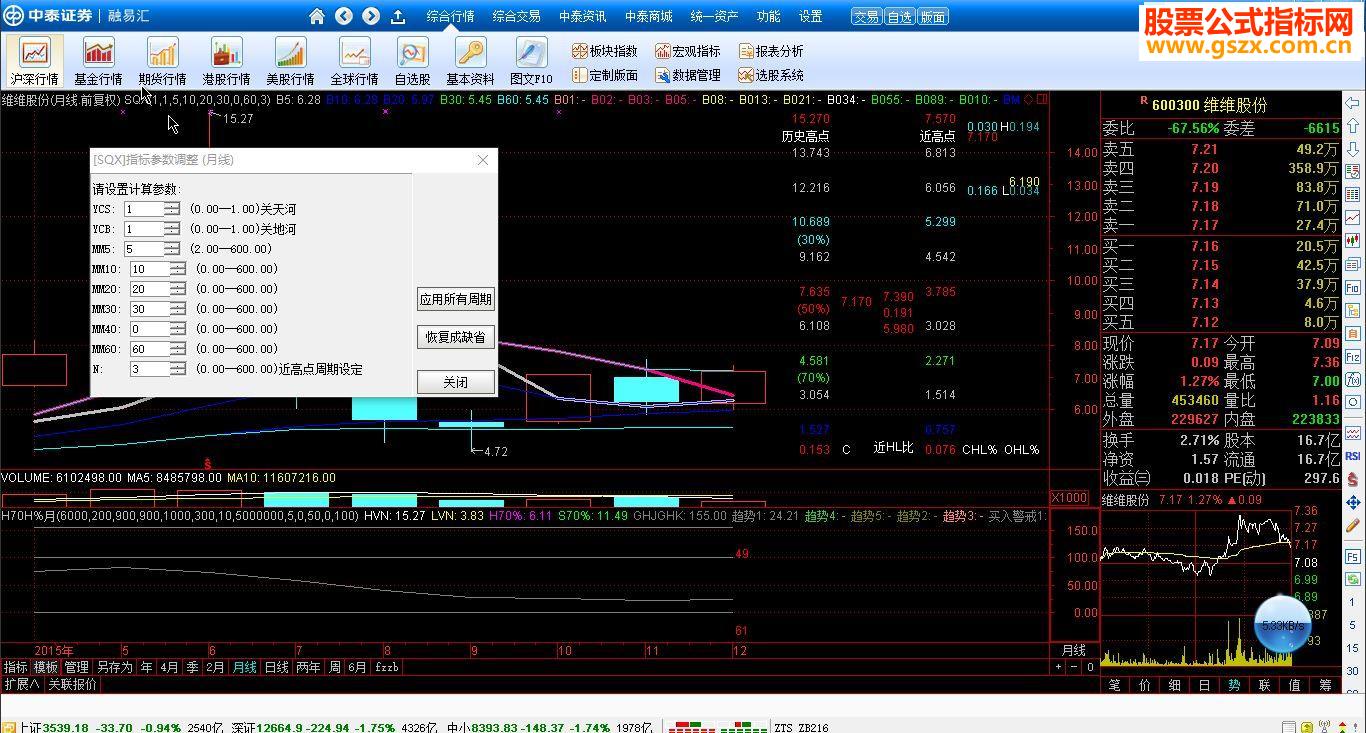Open 功能 menu

click(768, 16)
